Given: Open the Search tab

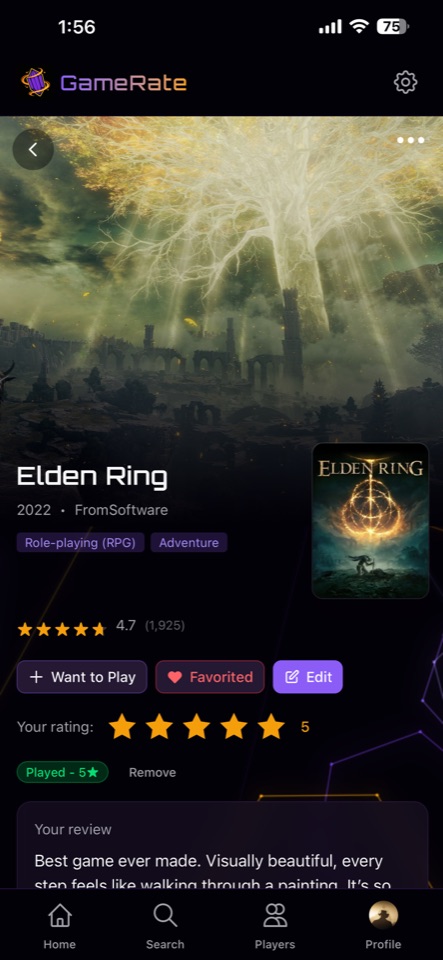Looking at the screenshot, I should [165, 926].
